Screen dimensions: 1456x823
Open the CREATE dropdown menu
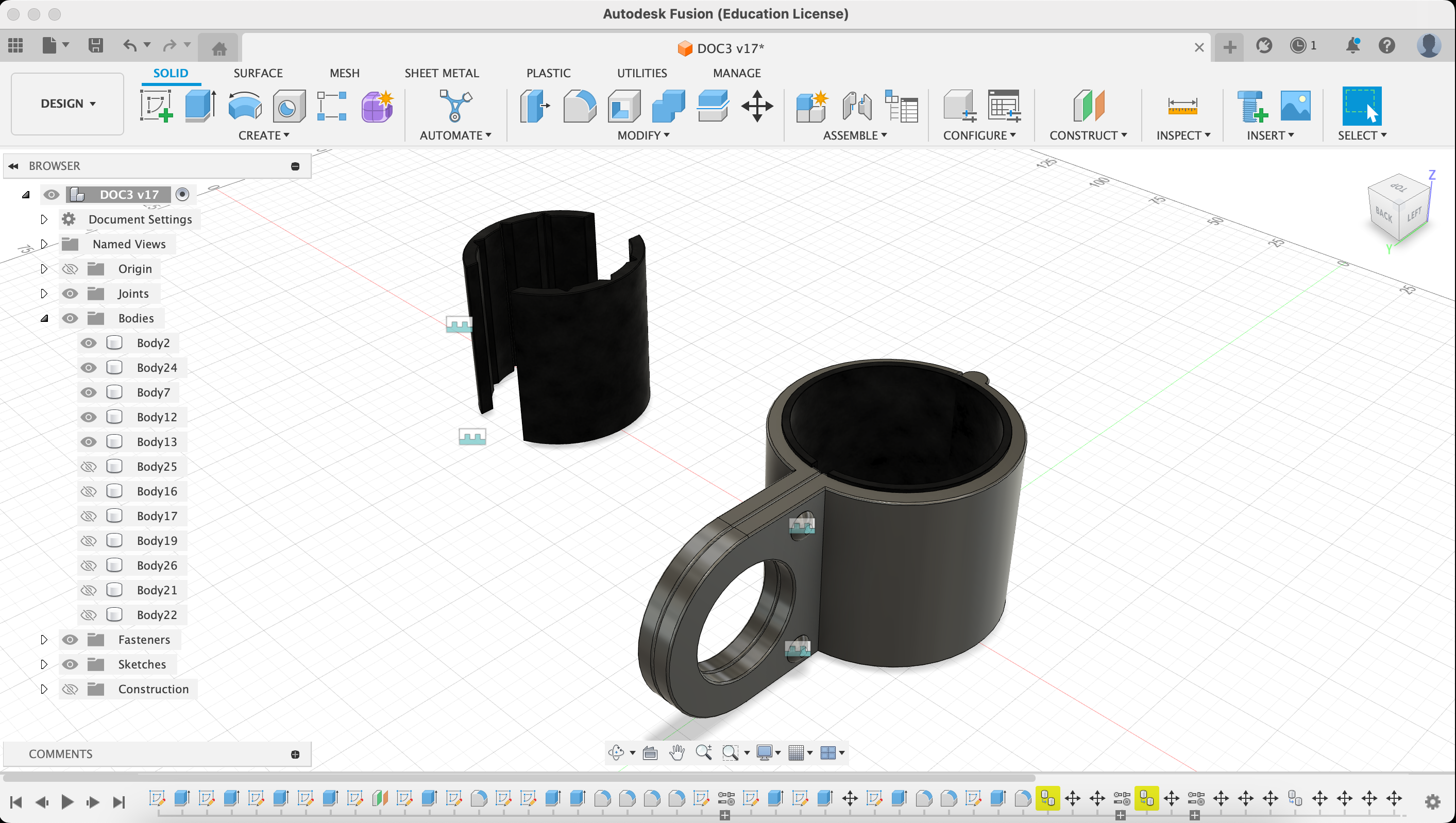point(263,135)
